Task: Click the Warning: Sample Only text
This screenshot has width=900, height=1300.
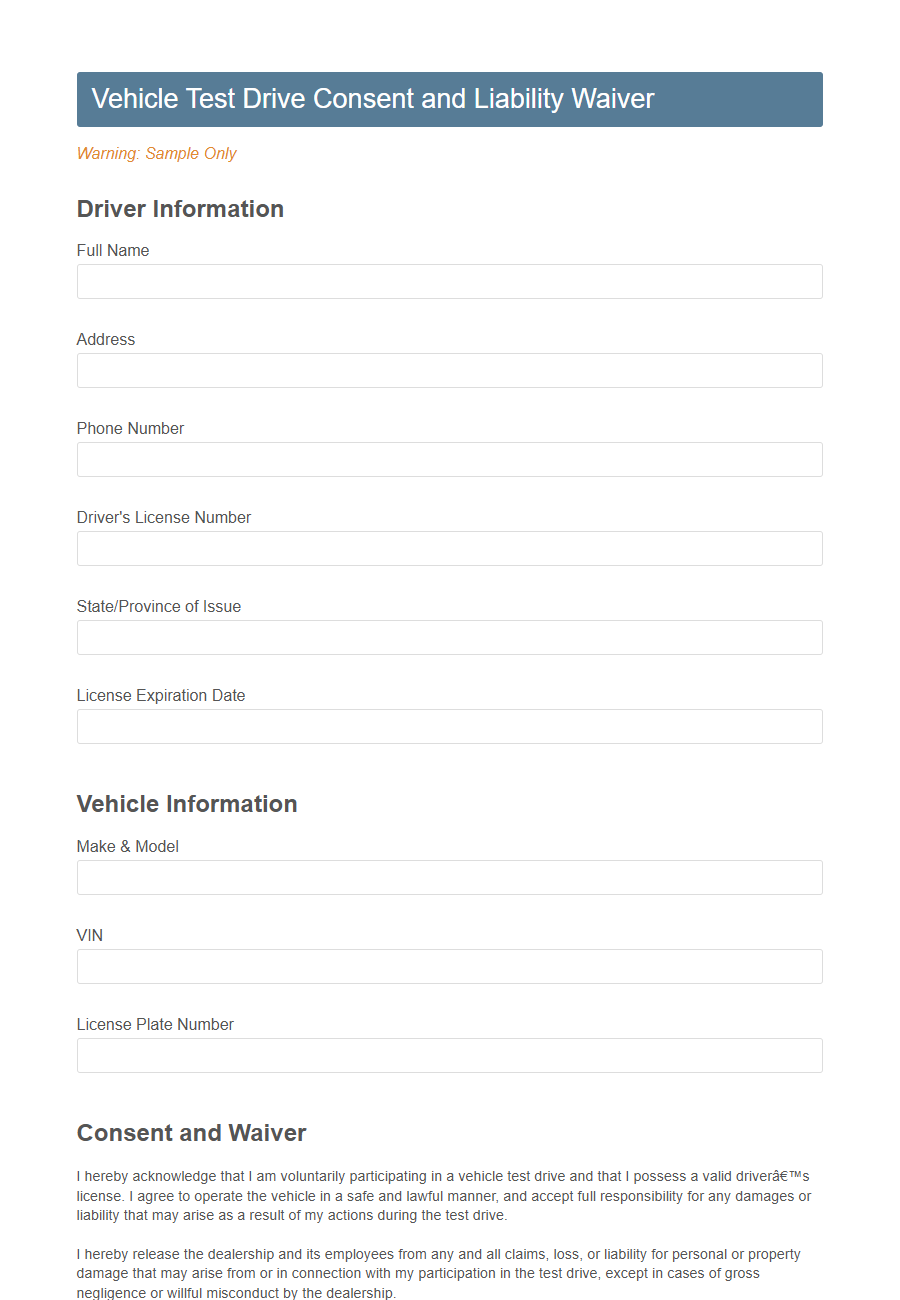Action: (x=156, y=153)
